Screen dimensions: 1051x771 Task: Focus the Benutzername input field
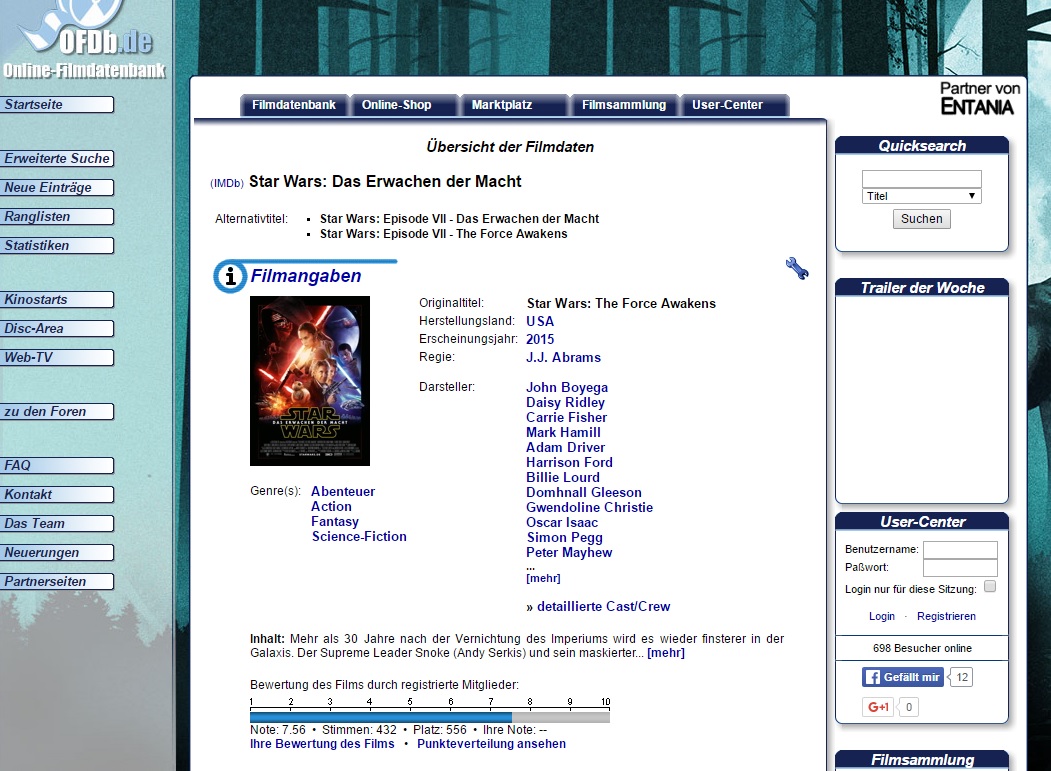[x=960, y=550]
